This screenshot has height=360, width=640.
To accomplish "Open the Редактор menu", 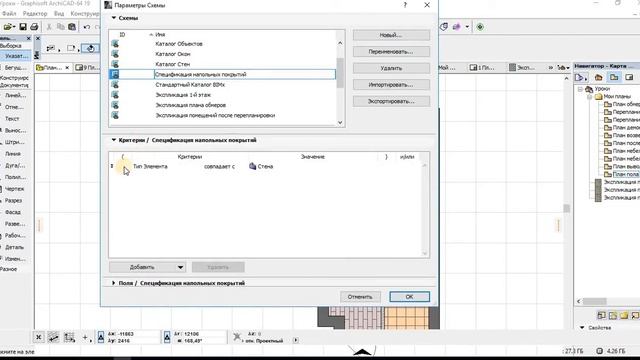I will [35, 13].
